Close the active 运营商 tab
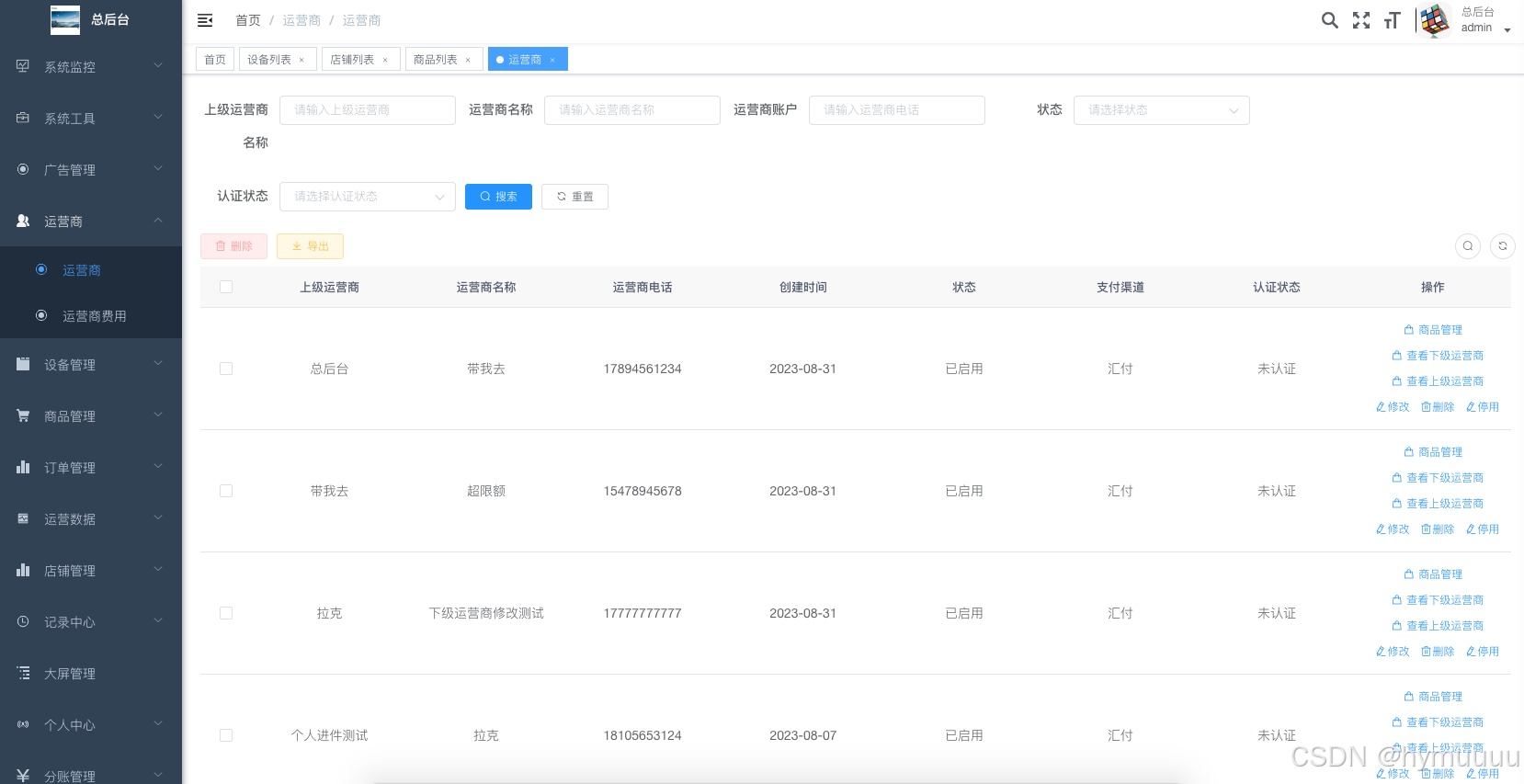The height and width of the screenshot is (784, 1524). pos(552,60)
